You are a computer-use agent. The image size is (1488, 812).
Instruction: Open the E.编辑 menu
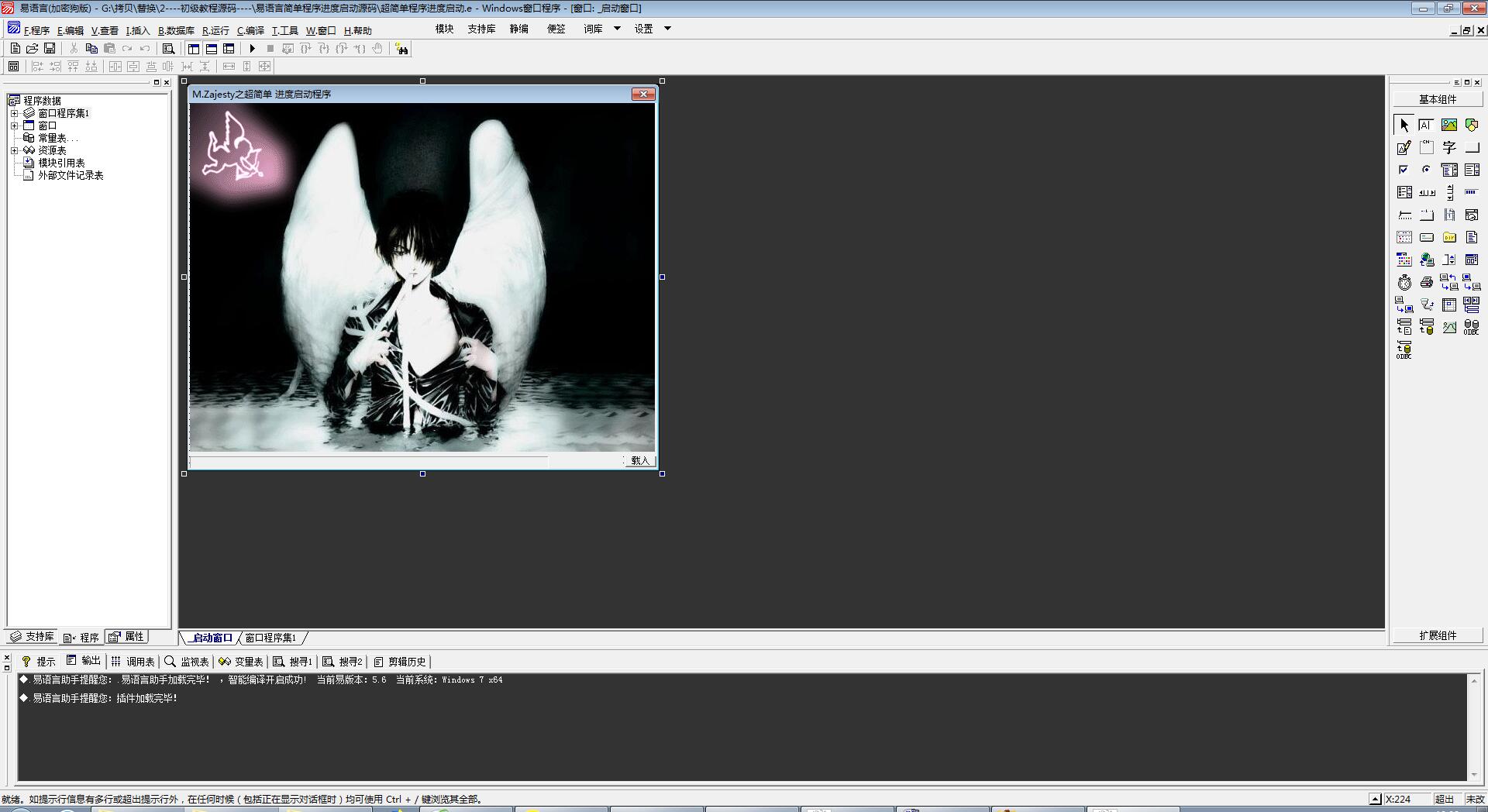[x=70, y=31]
